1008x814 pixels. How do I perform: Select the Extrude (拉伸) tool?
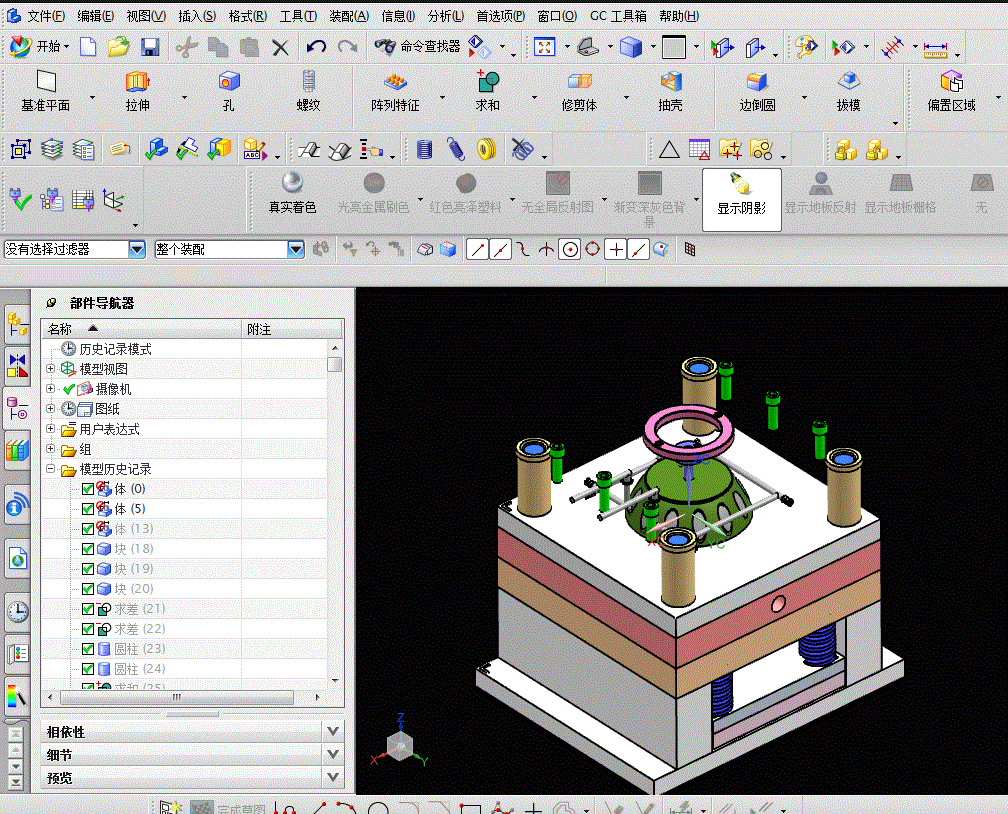point(138,91)
